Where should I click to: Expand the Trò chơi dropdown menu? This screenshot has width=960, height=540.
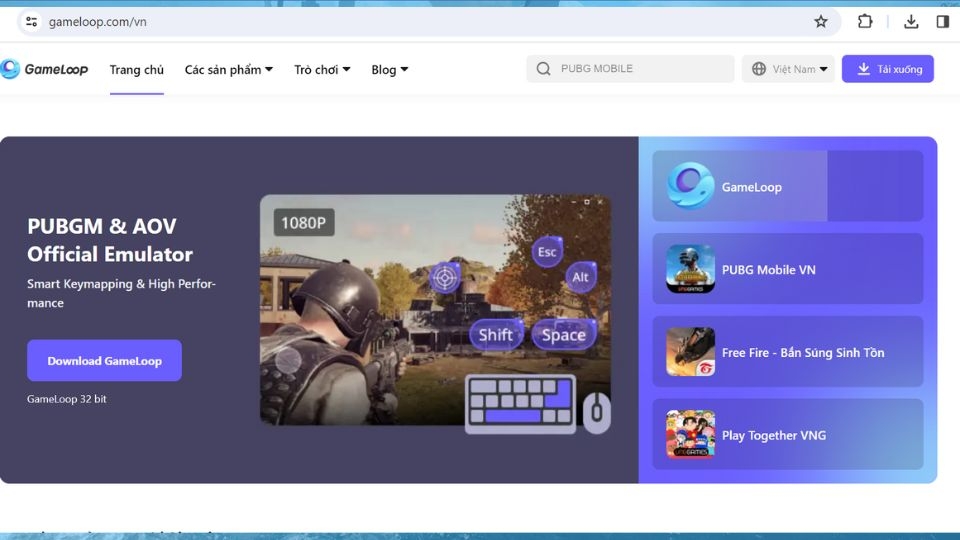322,69
